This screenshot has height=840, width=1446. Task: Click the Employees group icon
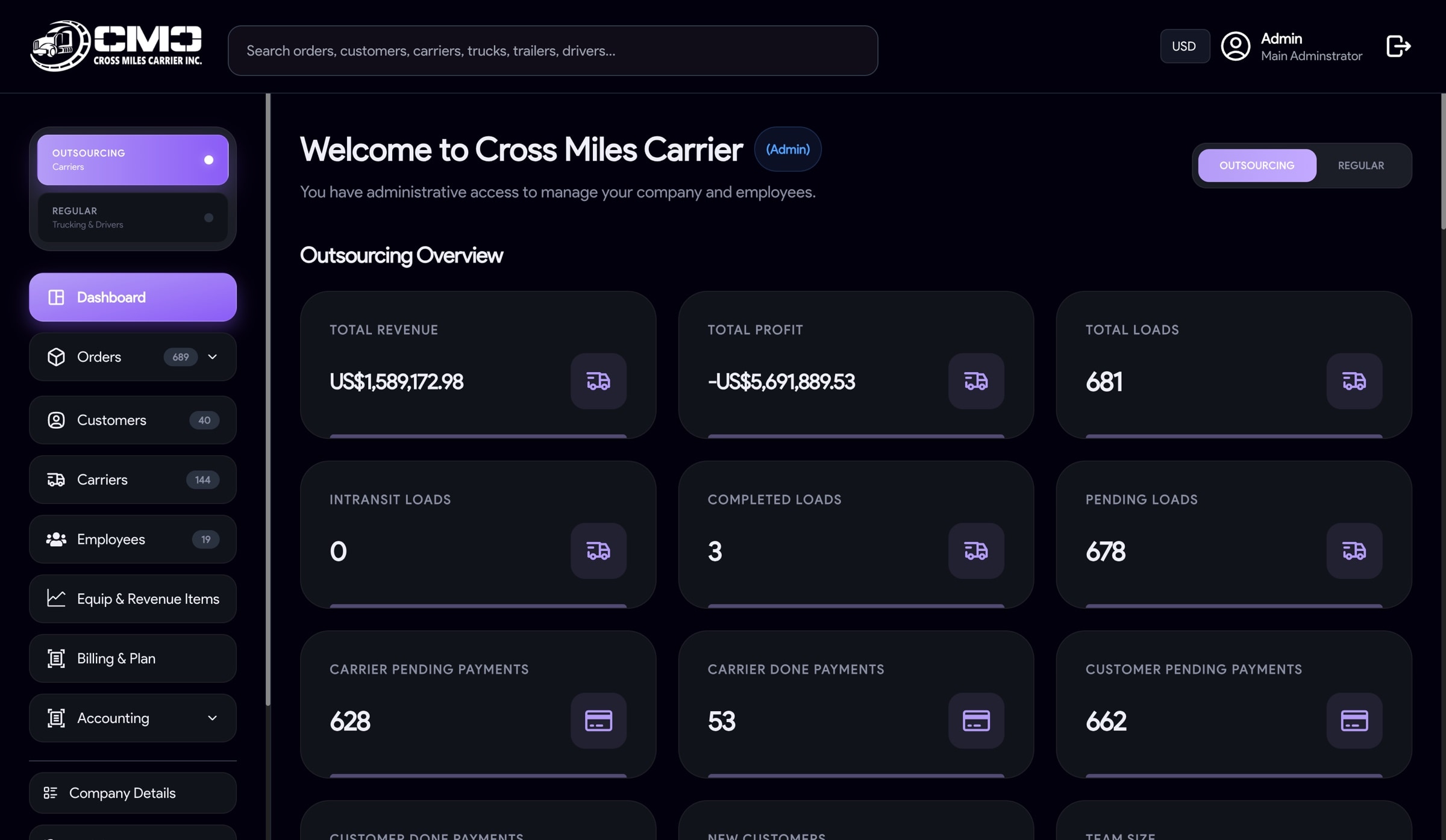[x=56, y=540]
